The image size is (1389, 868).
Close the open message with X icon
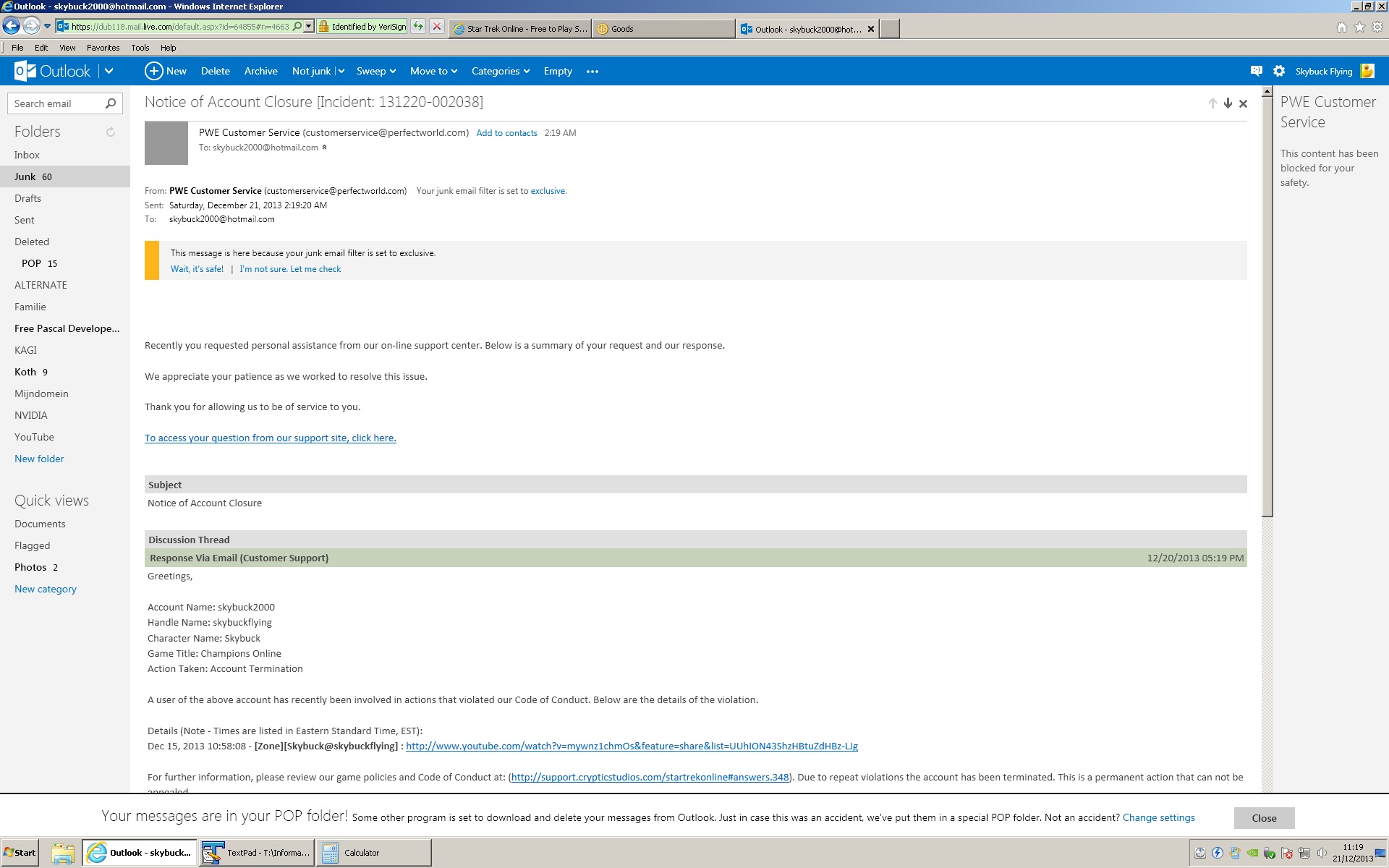[1243, 103]
